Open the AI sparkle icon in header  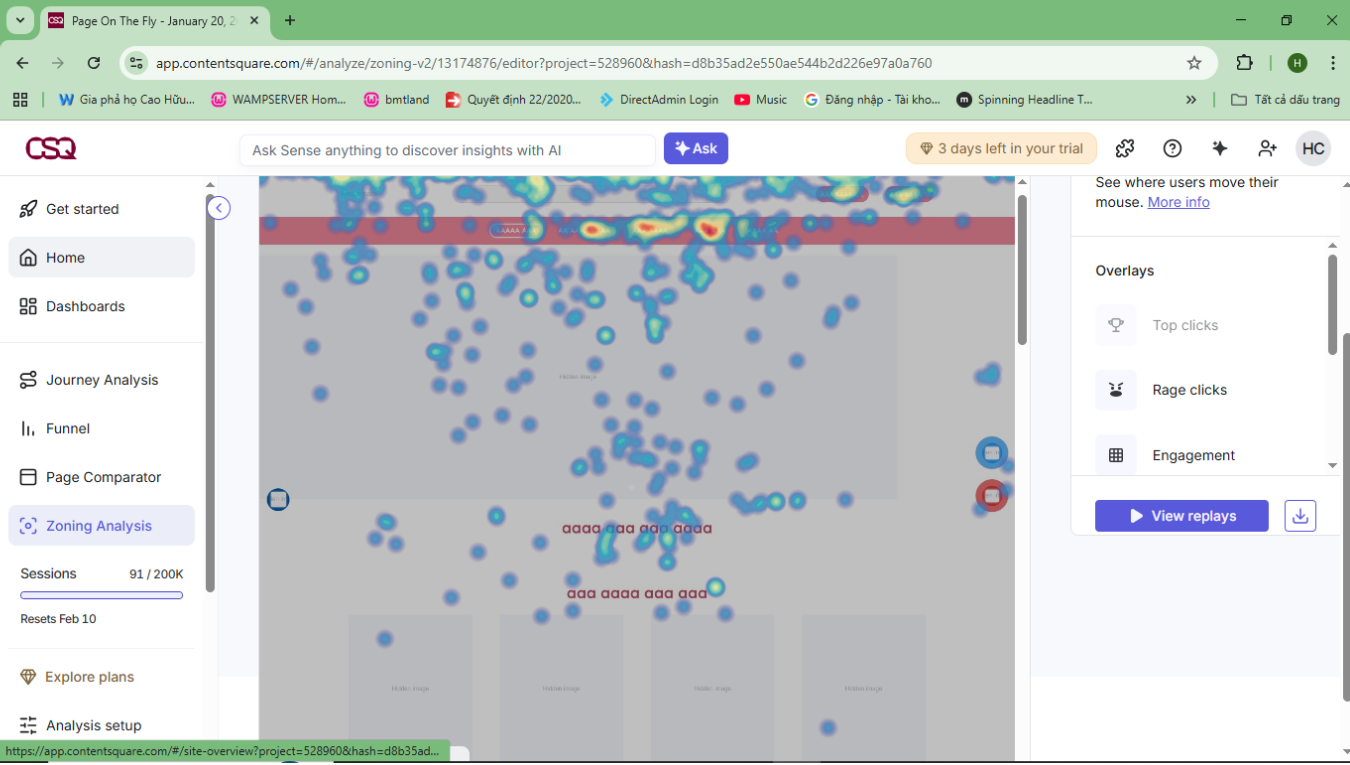pyautogui.click(x=1219, y=149)
